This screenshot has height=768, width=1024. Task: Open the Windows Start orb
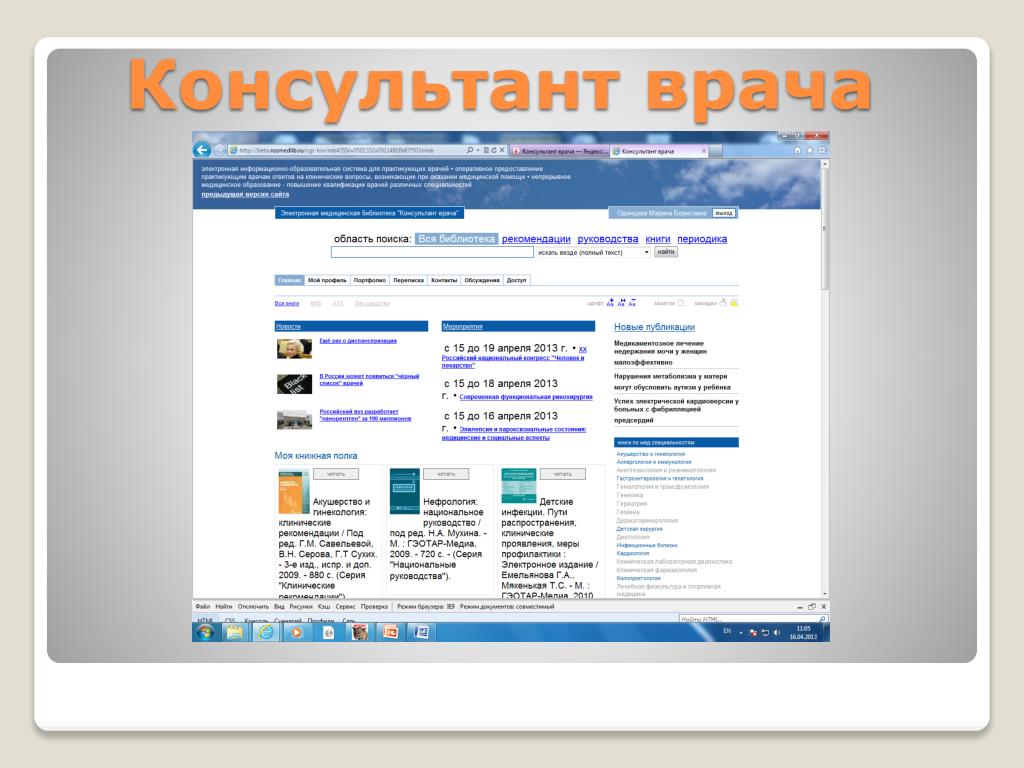(x=205, y=632)
